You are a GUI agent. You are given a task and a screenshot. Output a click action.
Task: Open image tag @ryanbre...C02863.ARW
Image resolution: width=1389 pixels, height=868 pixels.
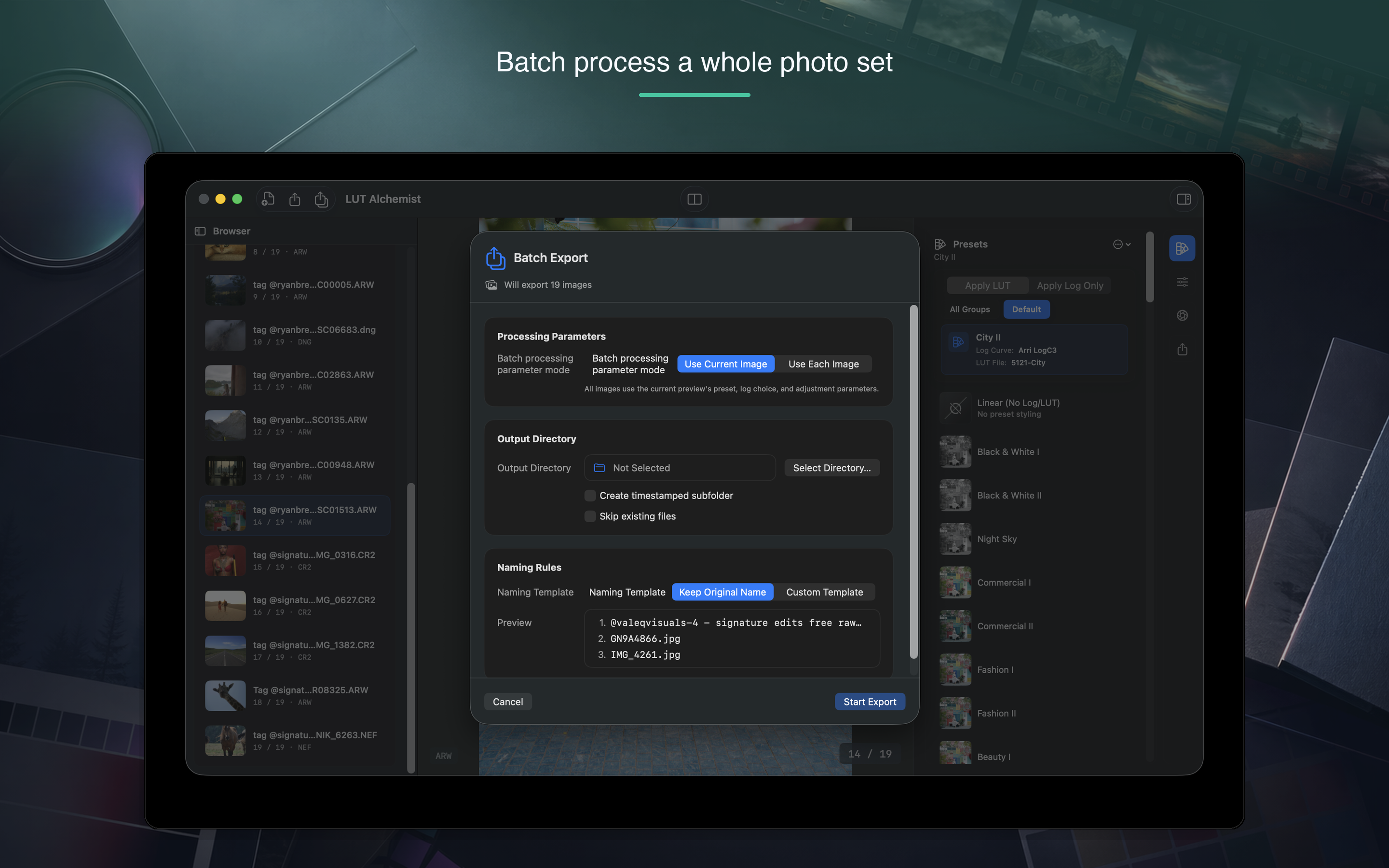tap(295, 380)
